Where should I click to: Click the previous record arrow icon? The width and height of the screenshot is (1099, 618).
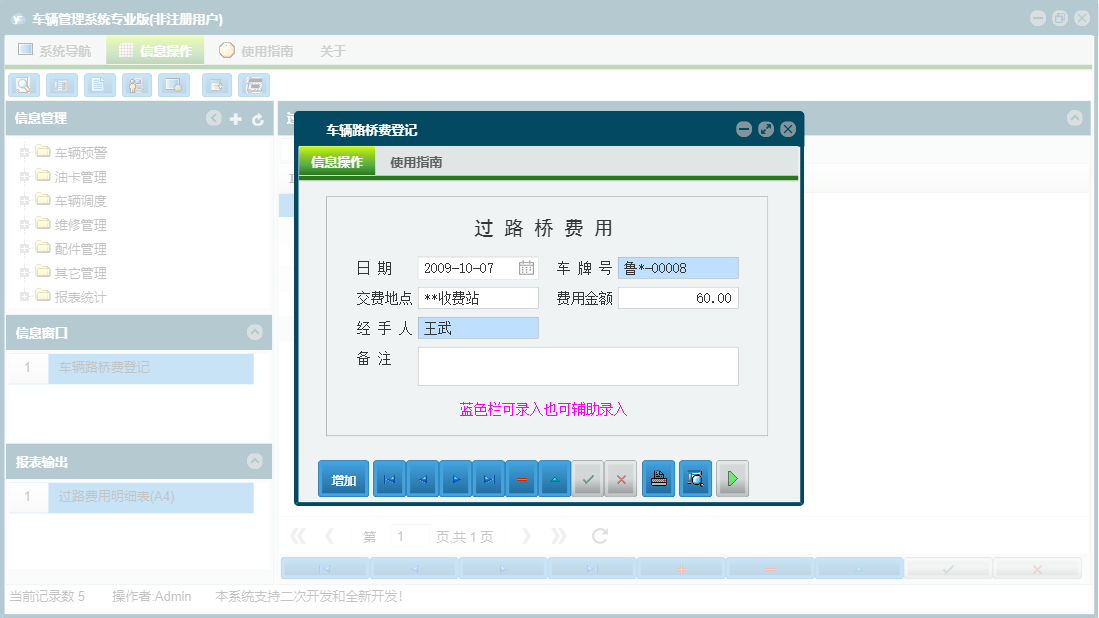422,478
